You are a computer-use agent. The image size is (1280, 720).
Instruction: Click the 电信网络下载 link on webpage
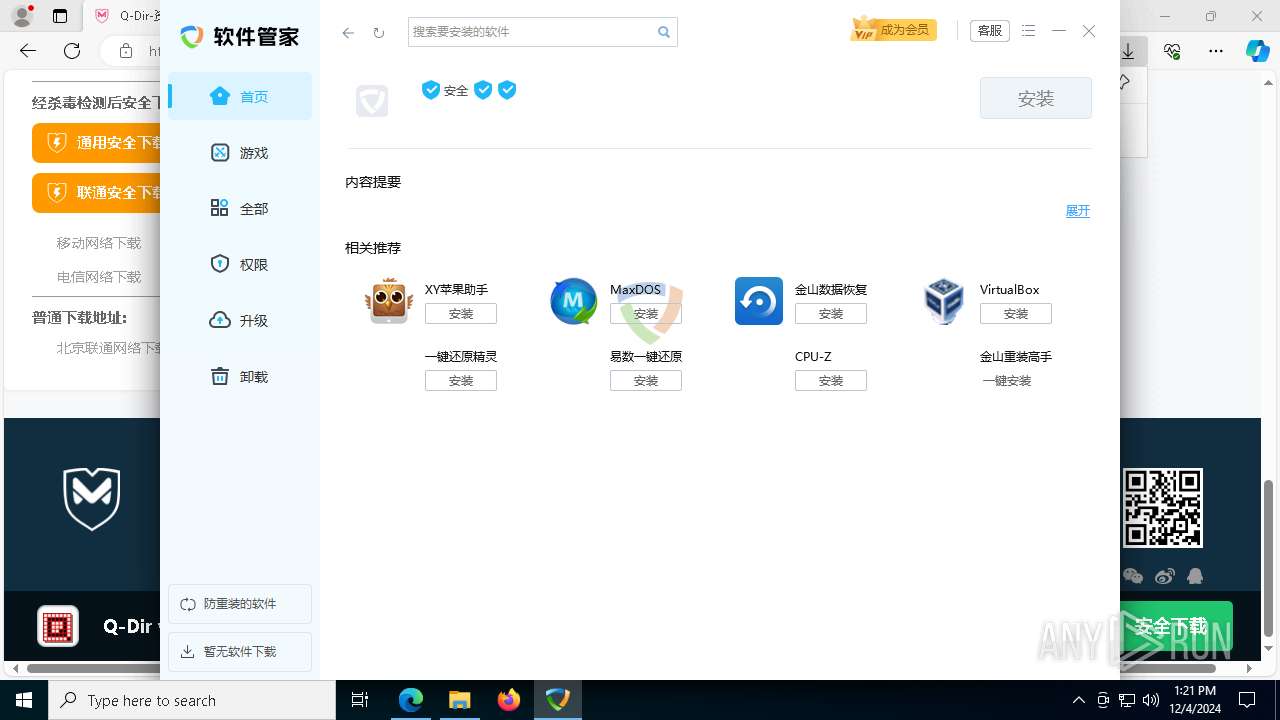(99, 277)
